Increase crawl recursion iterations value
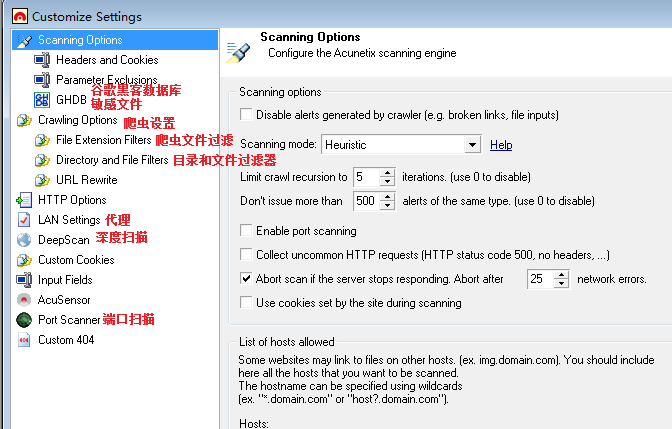Image resolution: width=672 pixels, height=429 pixels. (387, 173)
